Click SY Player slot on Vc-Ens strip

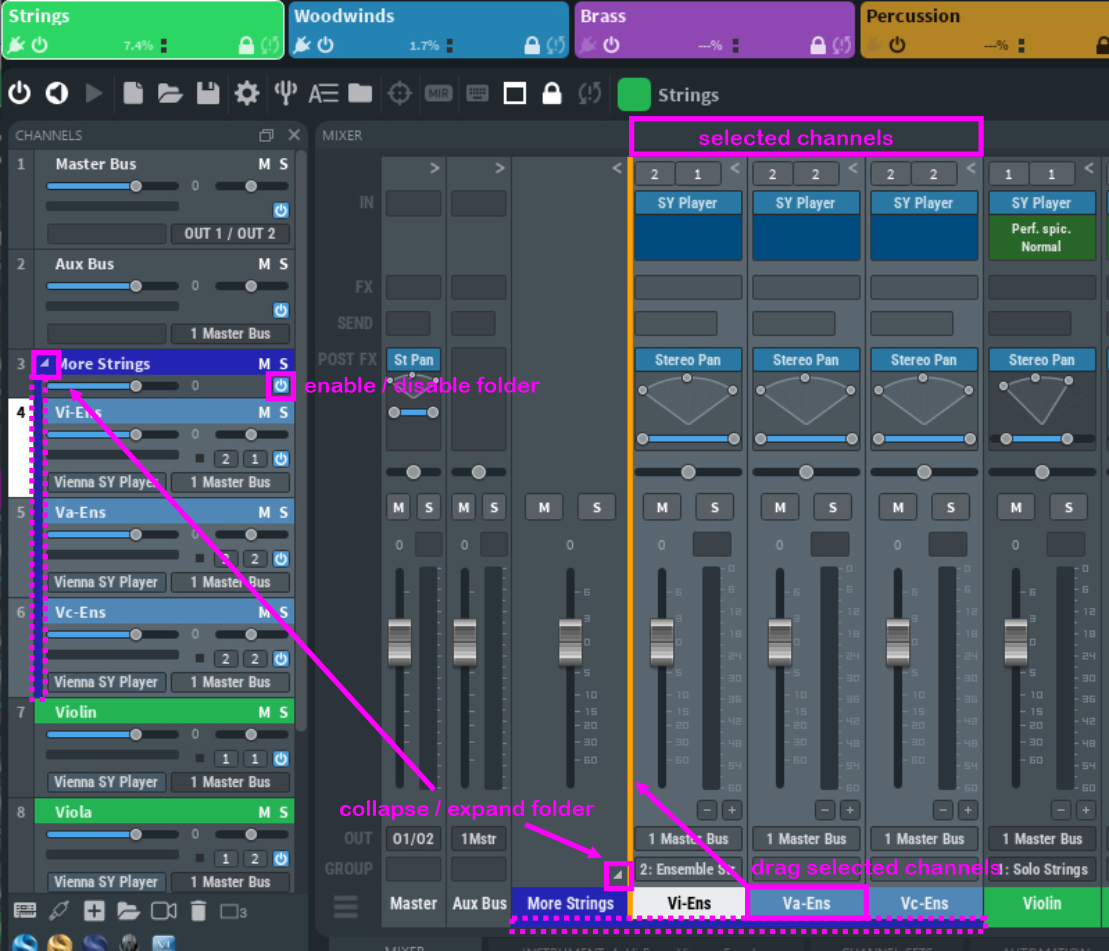pos(924,203)
